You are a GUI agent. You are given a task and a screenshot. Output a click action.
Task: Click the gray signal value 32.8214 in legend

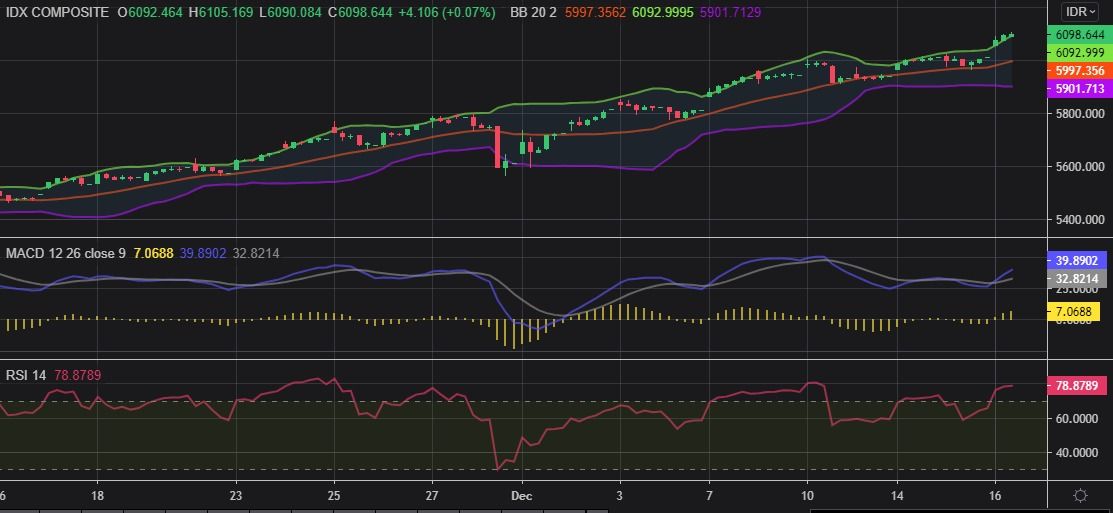[254, 253]
